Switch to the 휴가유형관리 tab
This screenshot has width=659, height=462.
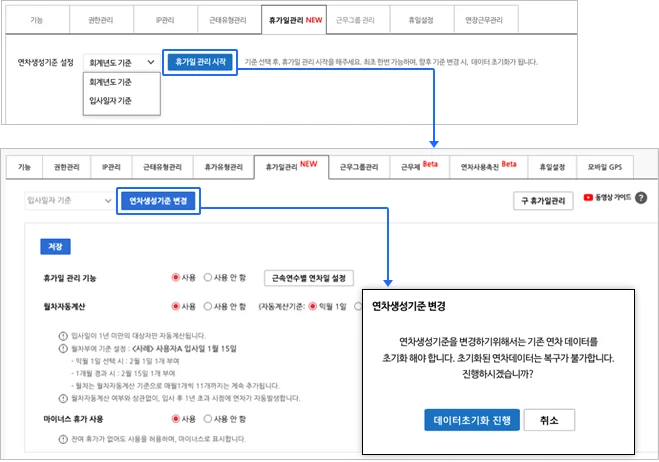point(216,165)
